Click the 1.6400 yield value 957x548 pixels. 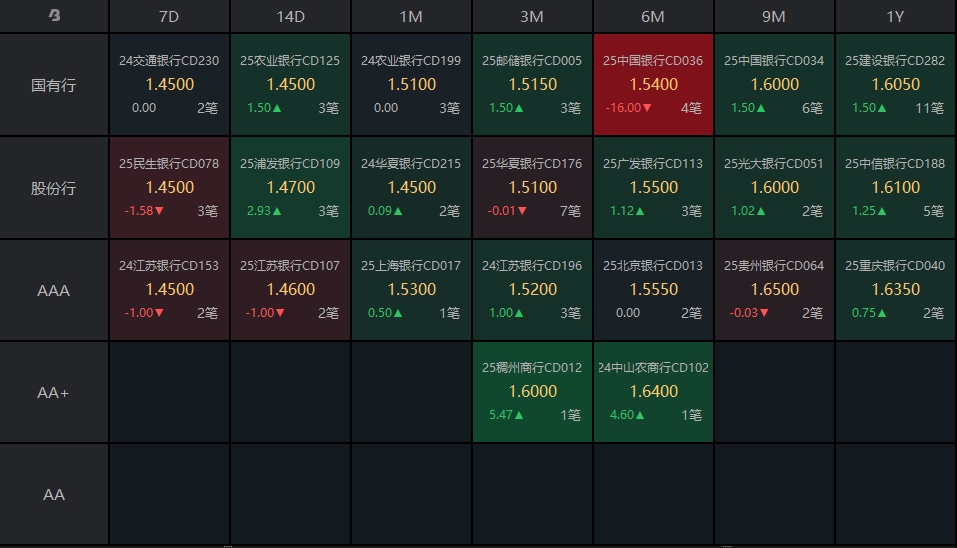654,391
